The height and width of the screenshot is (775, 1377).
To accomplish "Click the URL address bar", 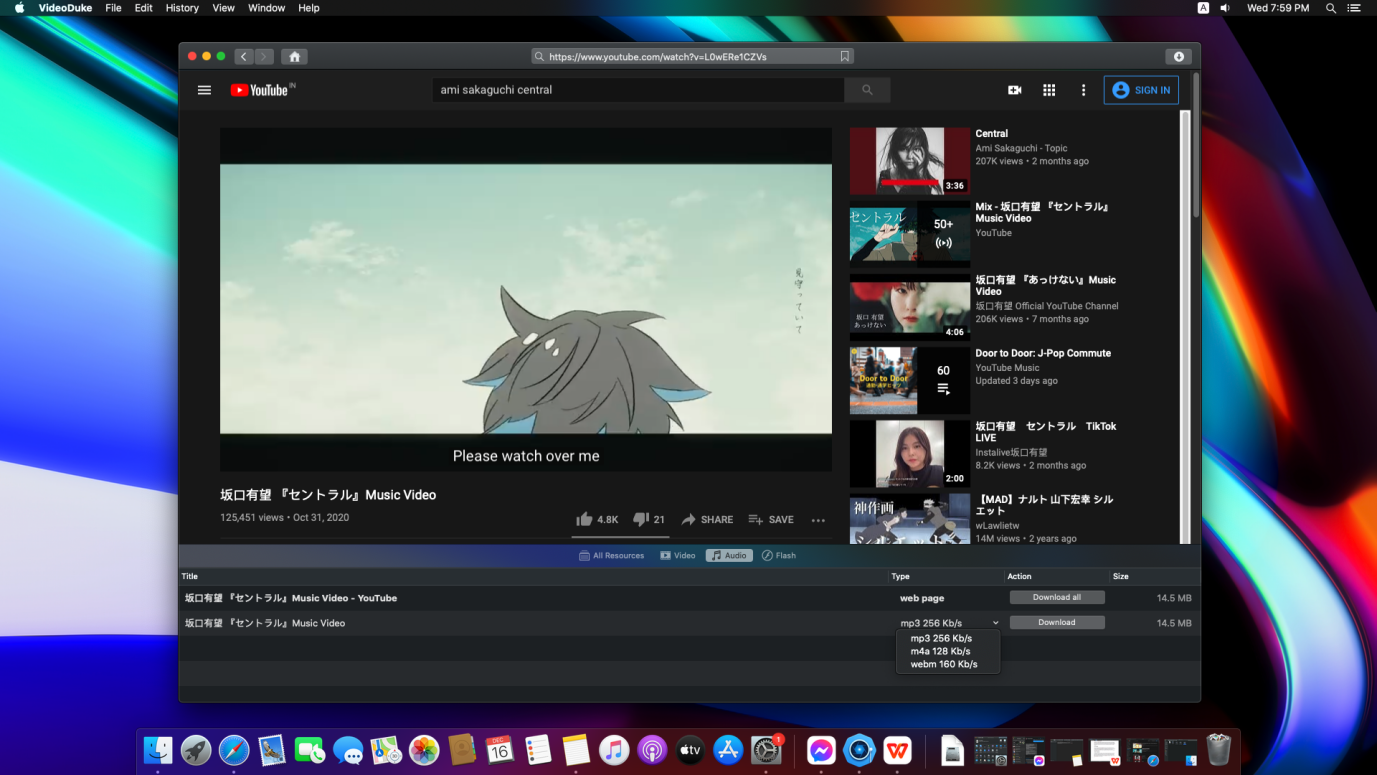I will 693,57.
